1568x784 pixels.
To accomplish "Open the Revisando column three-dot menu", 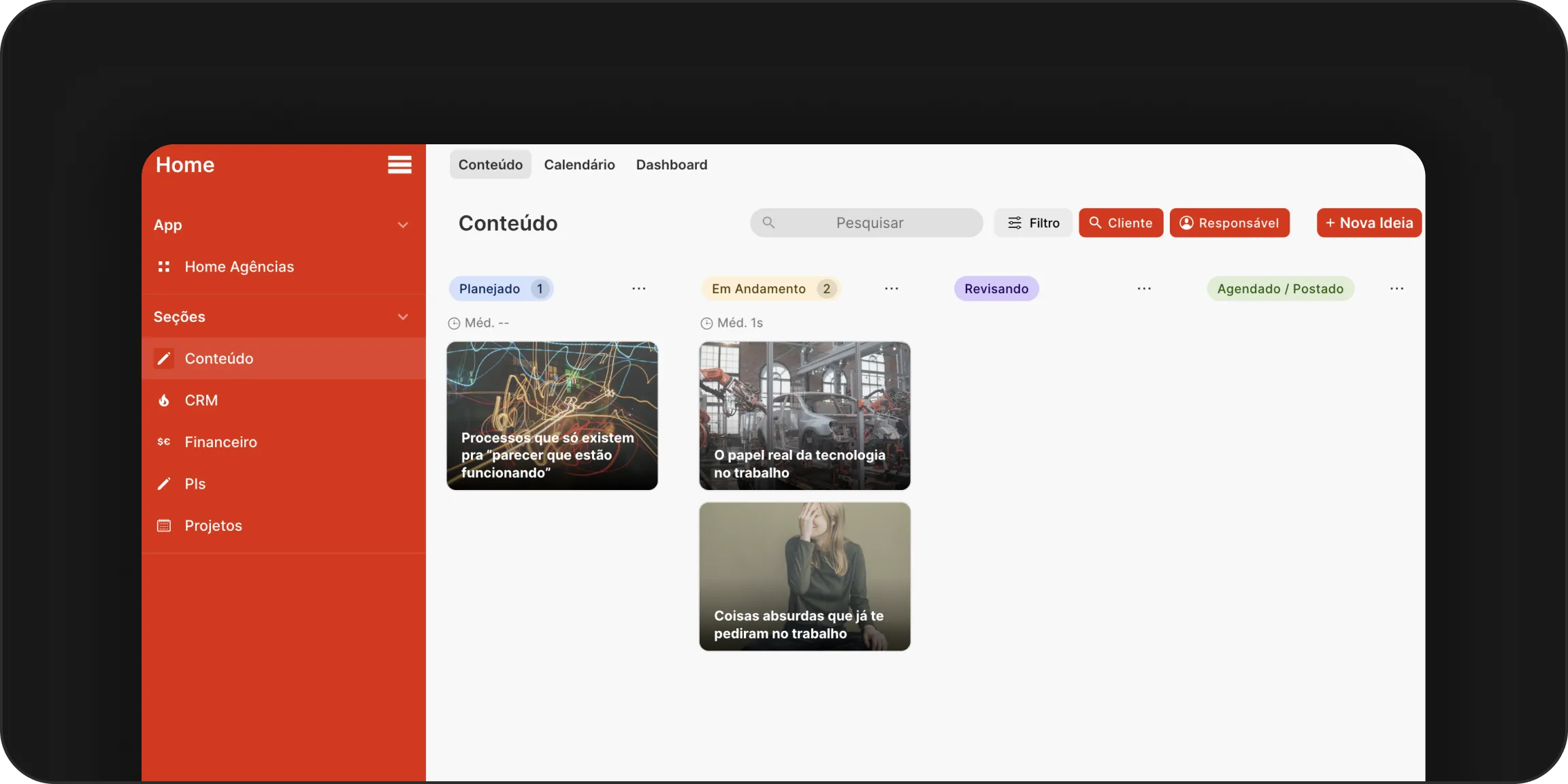I will [1143, 289].
